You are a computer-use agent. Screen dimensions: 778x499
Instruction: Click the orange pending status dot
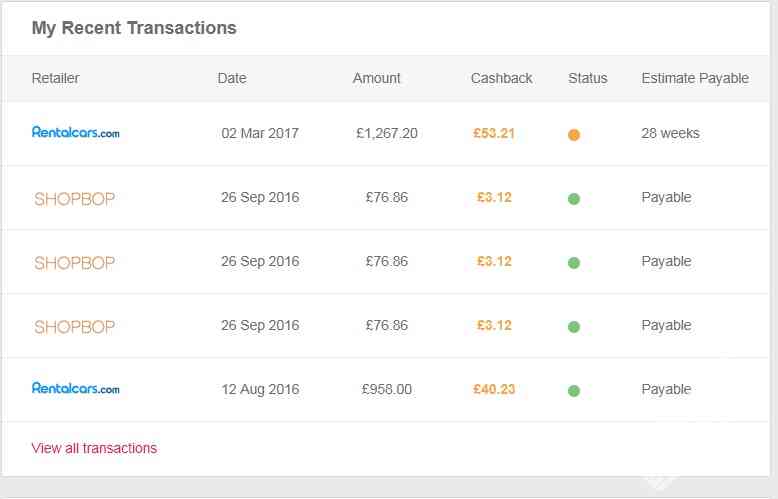(574, 134)
